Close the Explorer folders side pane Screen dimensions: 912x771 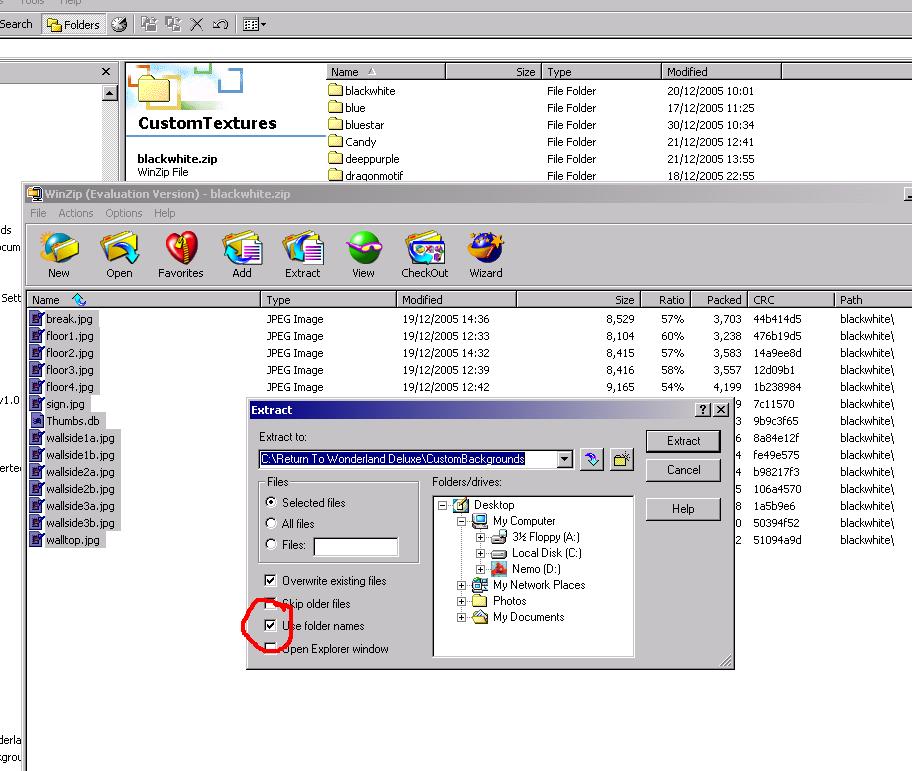click(106, 72)
